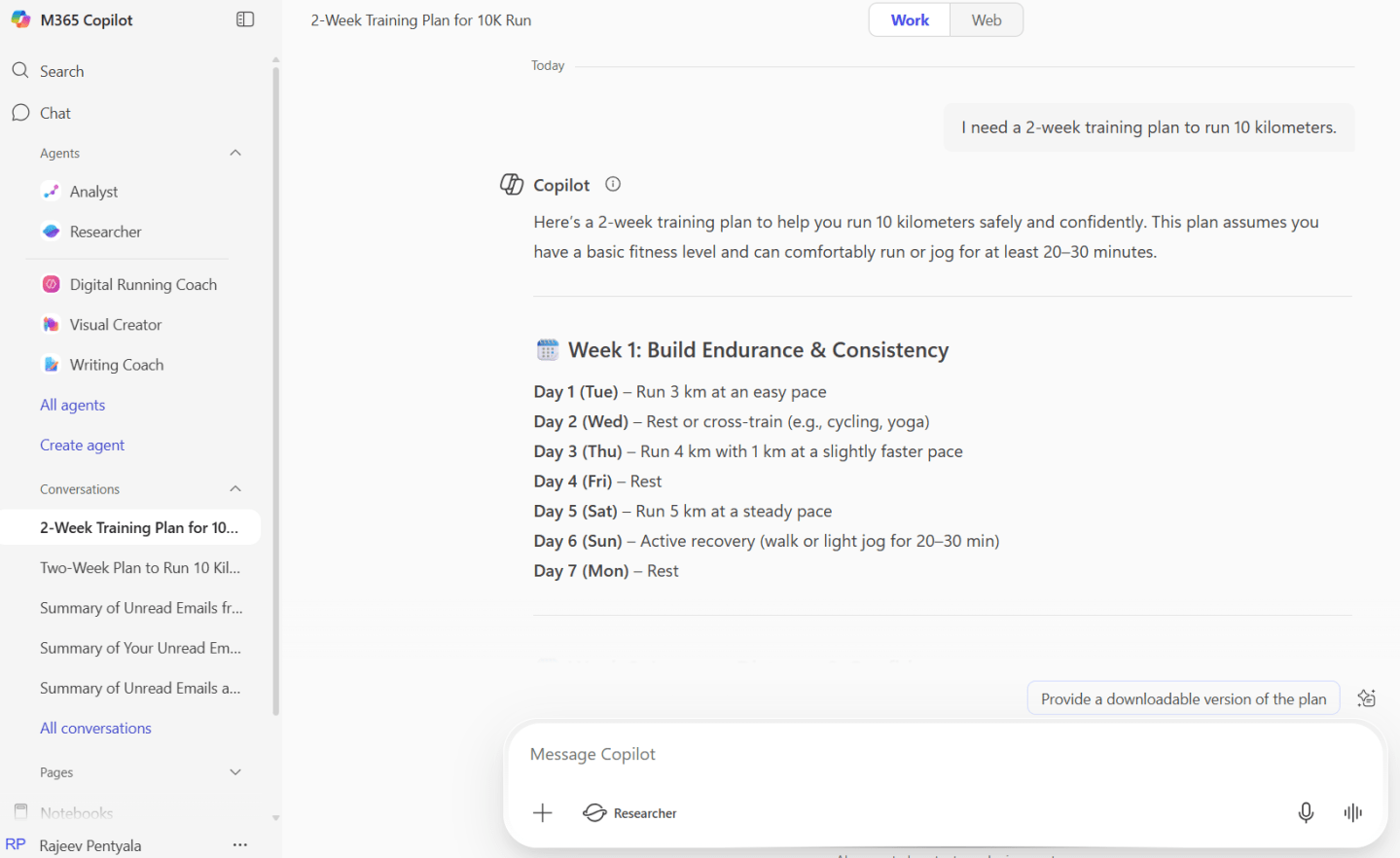Click the info icon beside Copilot
The width and height of the screenshot is (1400, 858).
click(x=612, y=184)
